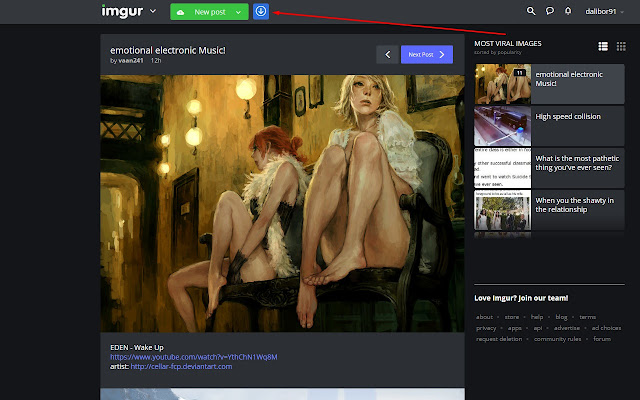Open the blog footer link
This screenshot has width=640, height=400.
[561, 317]
